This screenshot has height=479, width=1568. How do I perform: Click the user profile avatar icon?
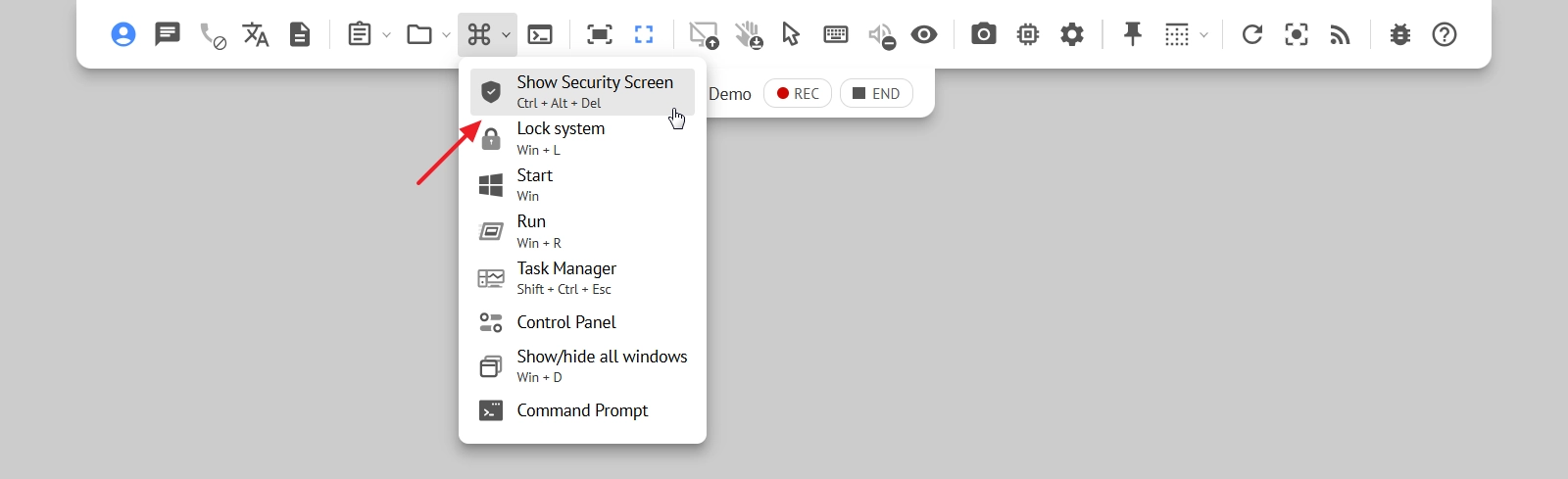pyautogui.click(x=123, y=34)
